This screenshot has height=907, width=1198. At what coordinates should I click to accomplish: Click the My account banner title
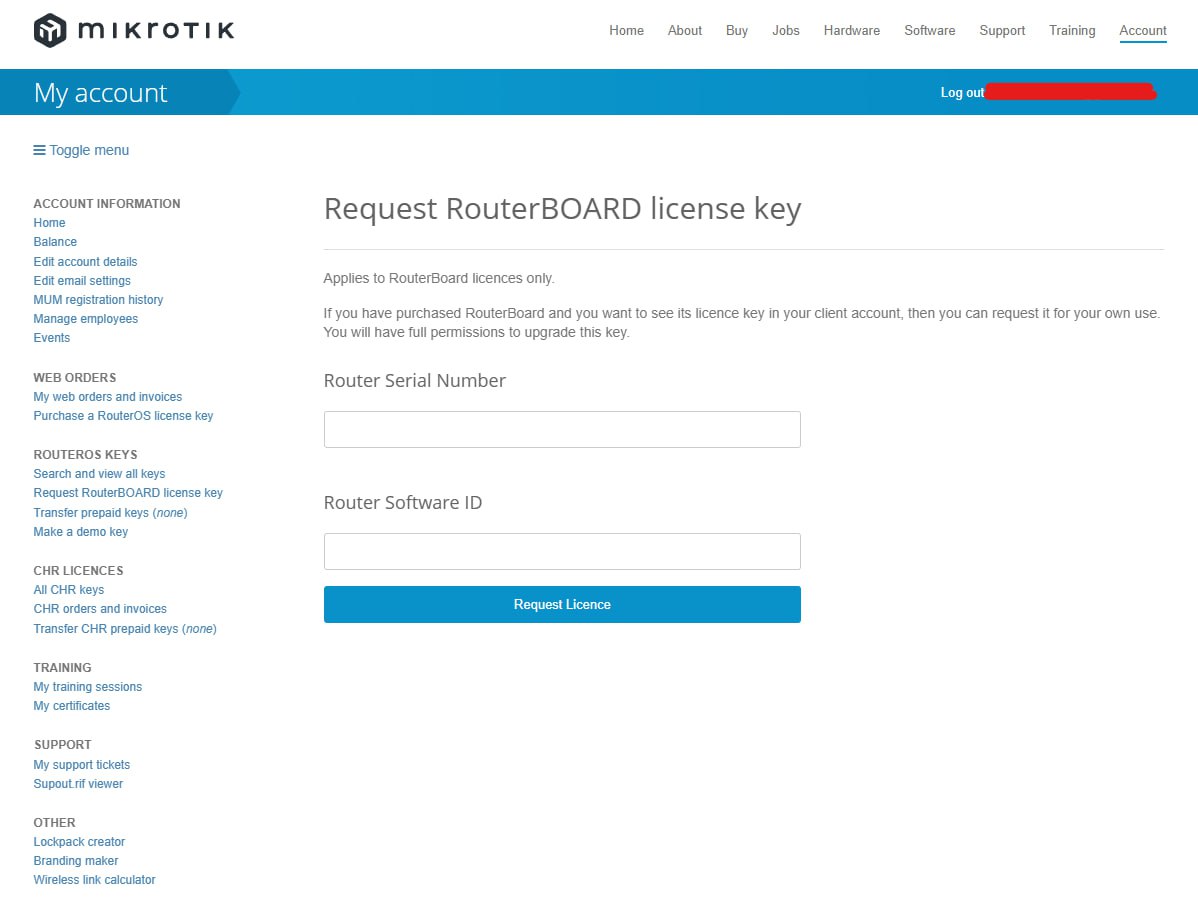pyautogui.click(x=100, y=93)
